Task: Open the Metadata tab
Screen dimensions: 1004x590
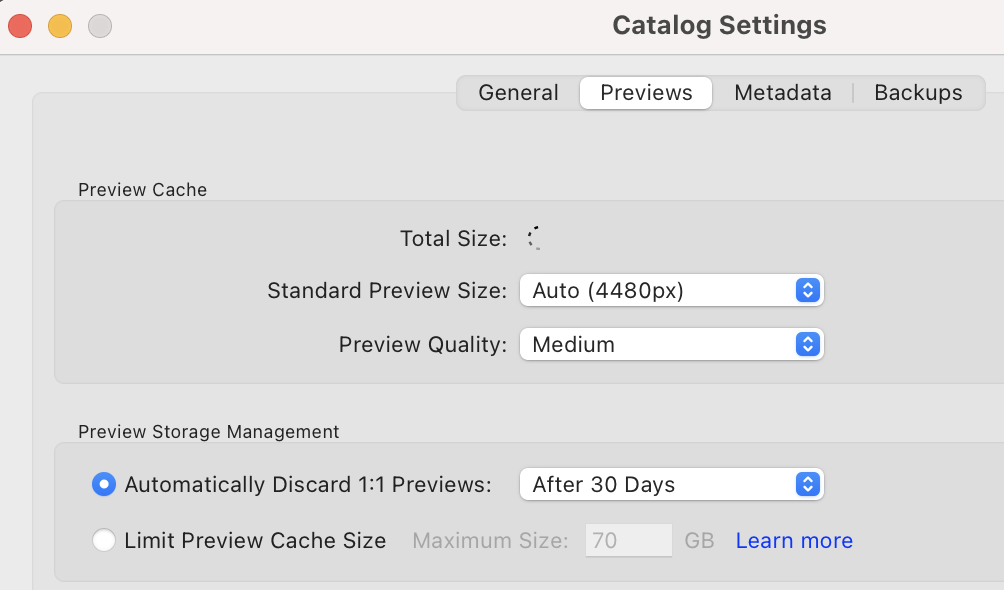Action: click(782, 93)
